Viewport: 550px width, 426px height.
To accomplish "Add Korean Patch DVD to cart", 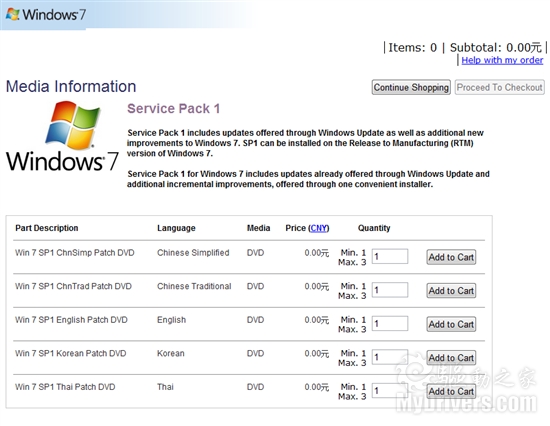I will coord(451,358).
